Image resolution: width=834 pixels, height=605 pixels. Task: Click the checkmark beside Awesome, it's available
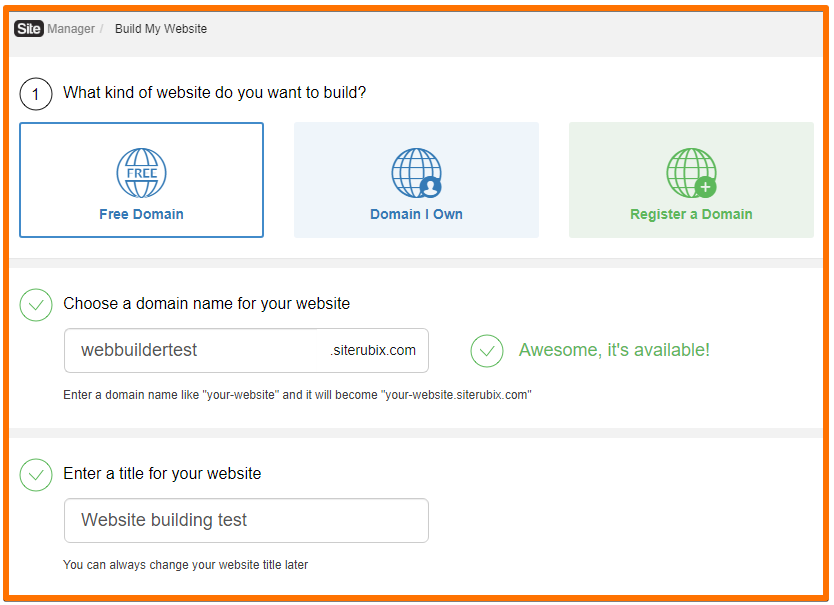pos(487,351)
